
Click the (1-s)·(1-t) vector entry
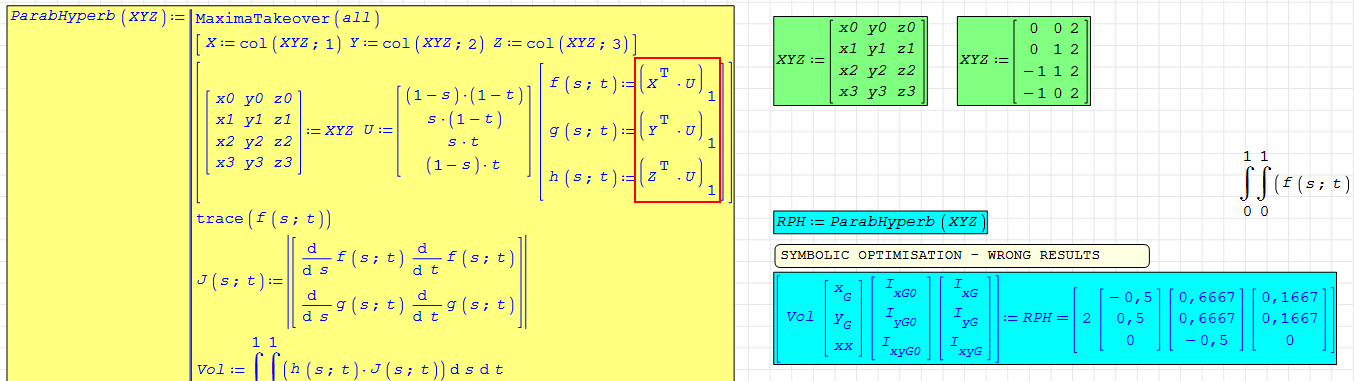(x=465, y=96)
